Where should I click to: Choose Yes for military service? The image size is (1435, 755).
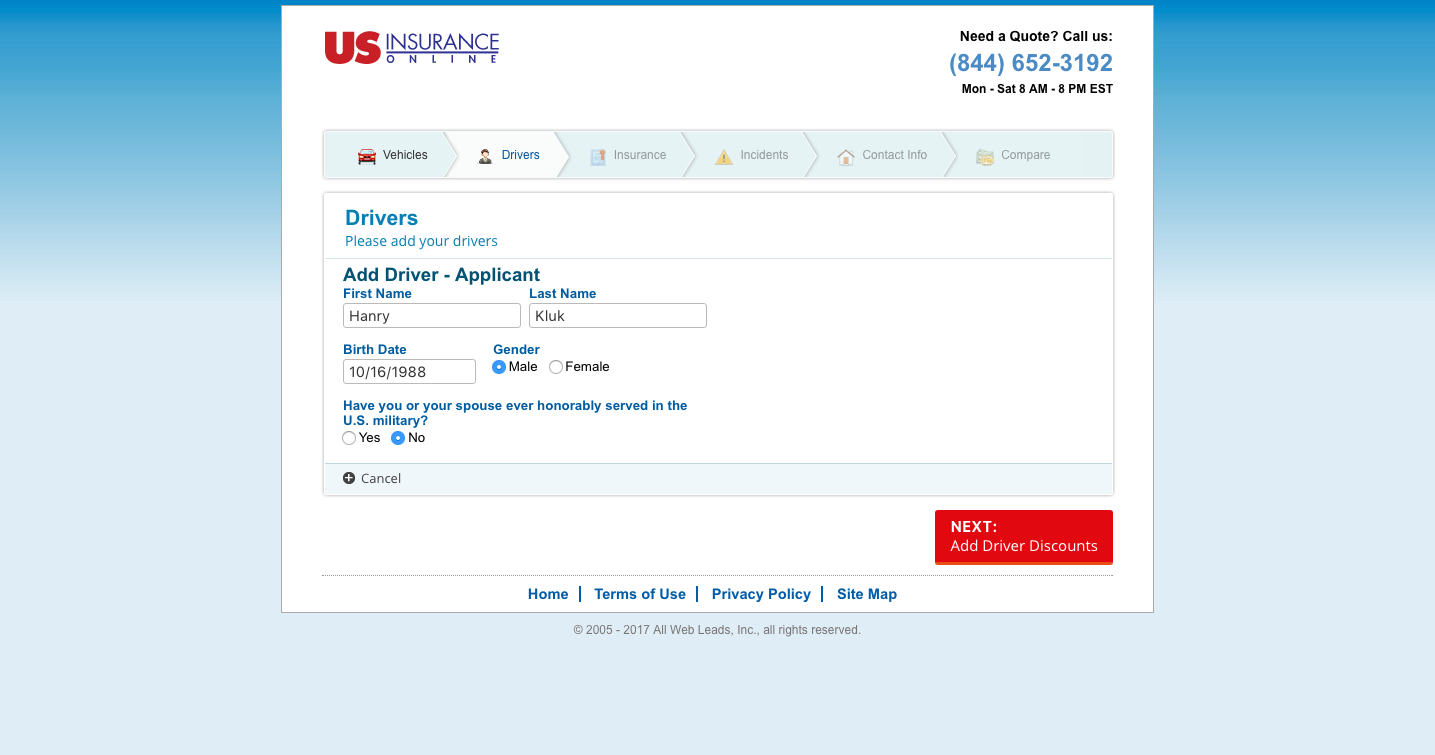click(x=349, y=438)
